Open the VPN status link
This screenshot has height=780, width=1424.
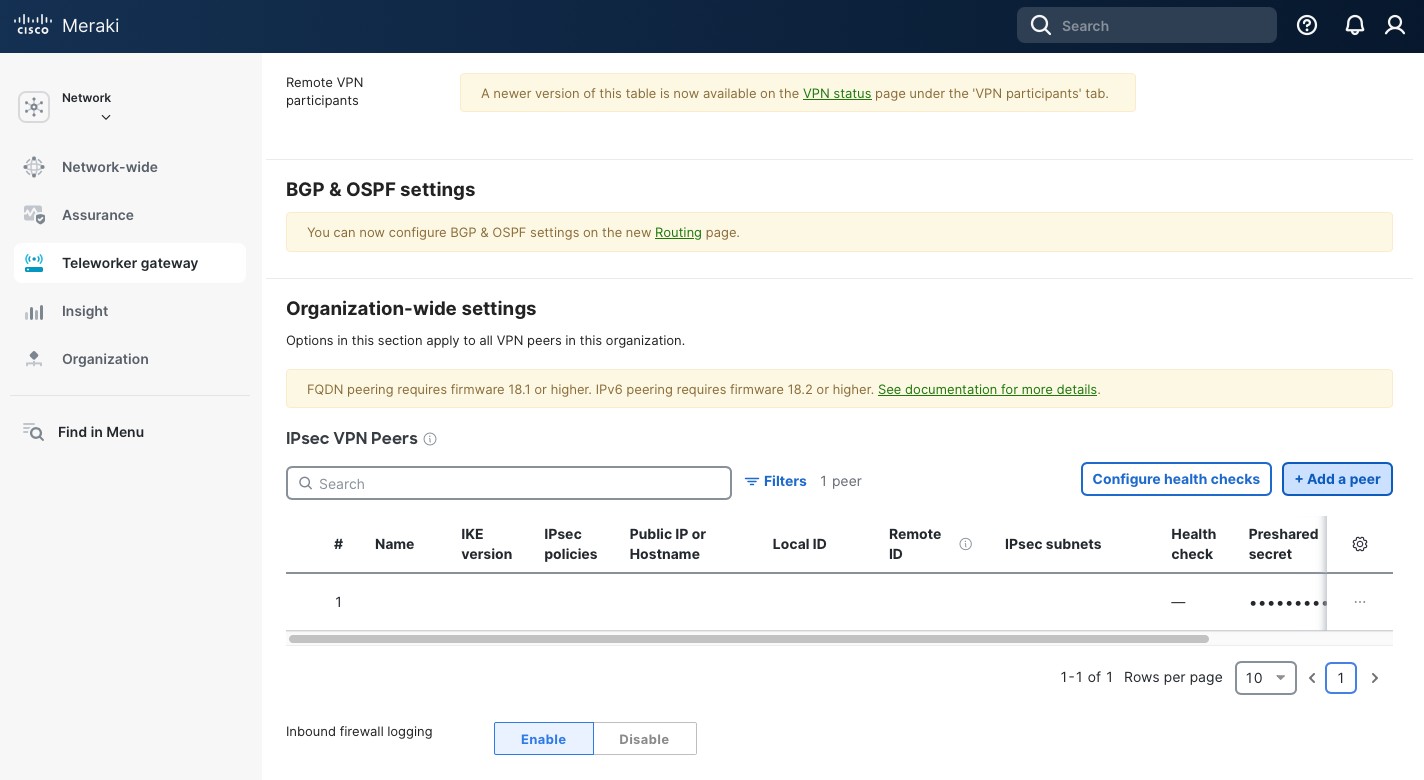[836, 93]
